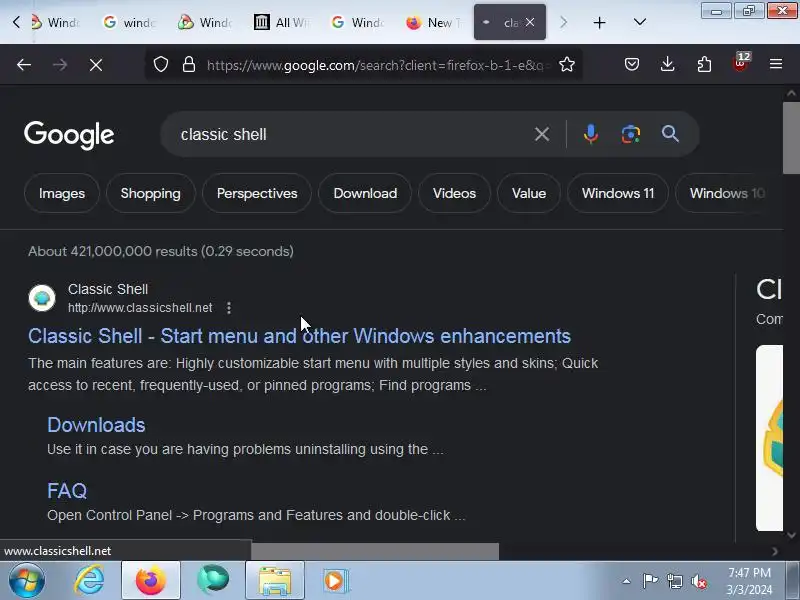Open the Save to Pocket icon
Screen dimensions: 800x600
[632, 64]
